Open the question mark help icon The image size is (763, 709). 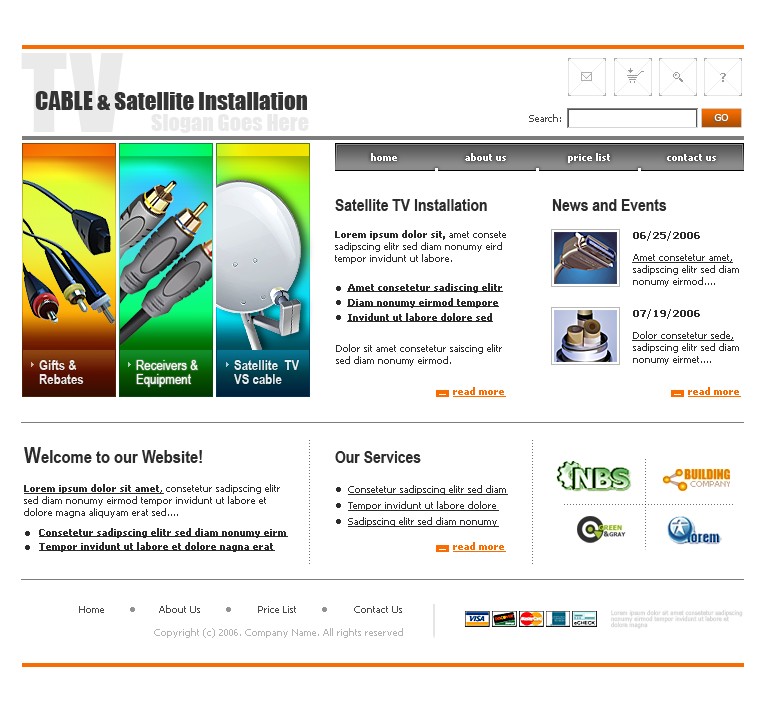click(x=723, y=77)
